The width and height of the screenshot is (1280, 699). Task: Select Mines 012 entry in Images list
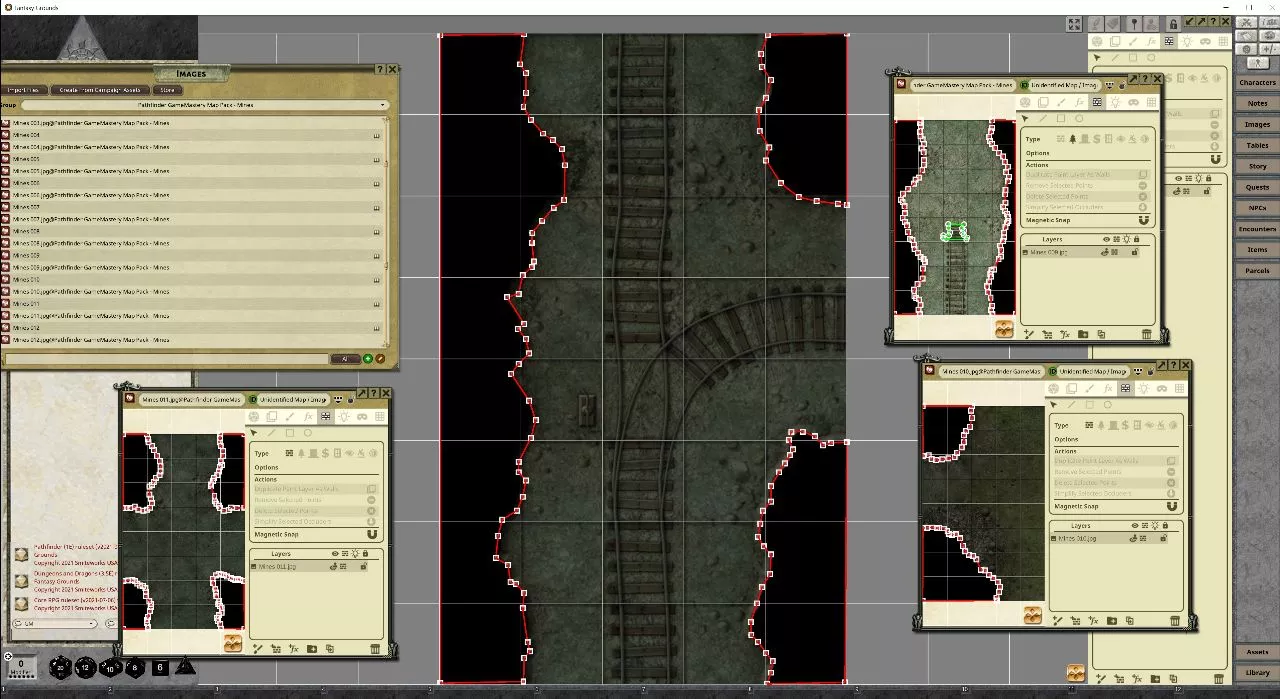click(193, 328)
